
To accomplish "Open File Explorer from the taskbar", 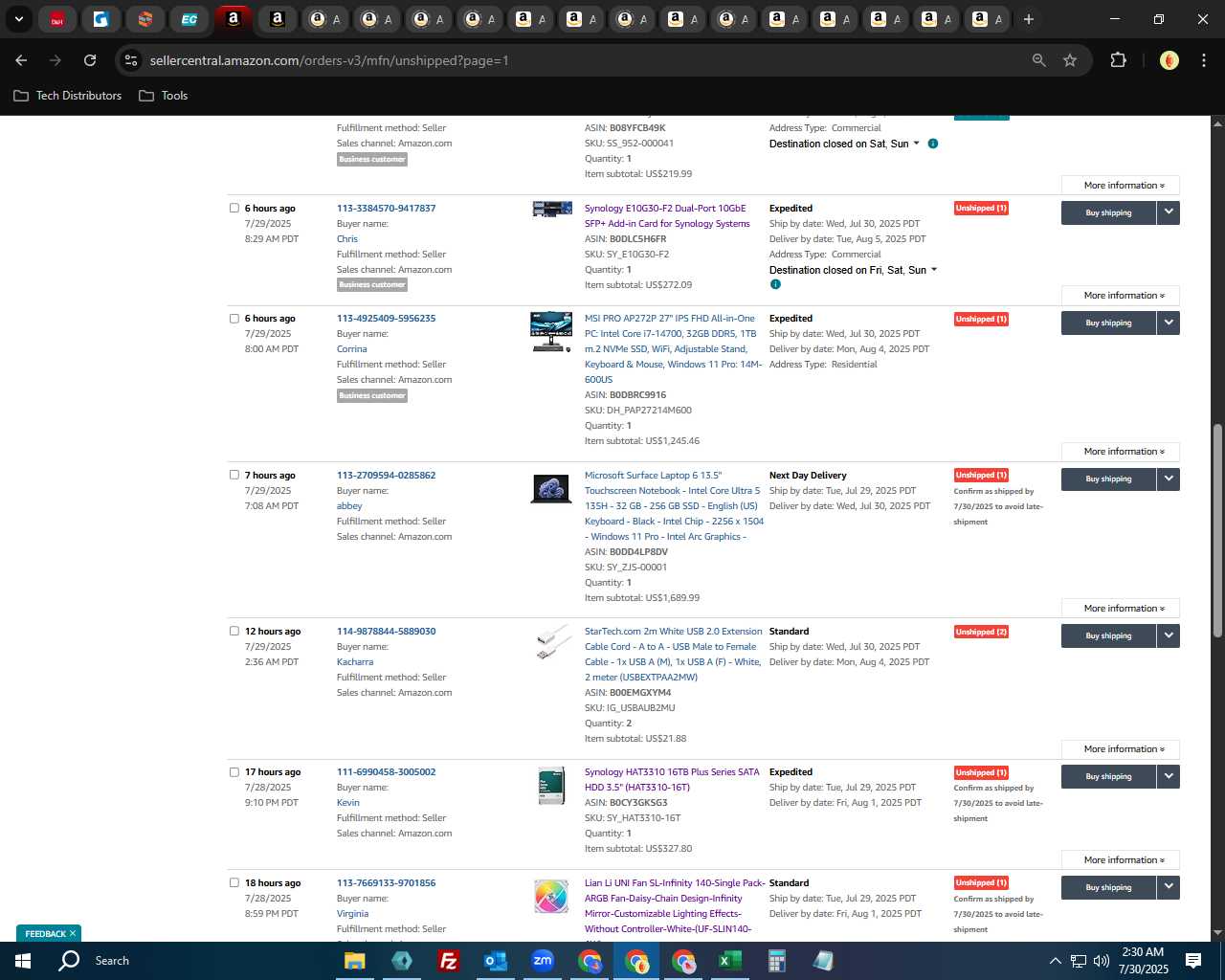I will pos(355,961).
